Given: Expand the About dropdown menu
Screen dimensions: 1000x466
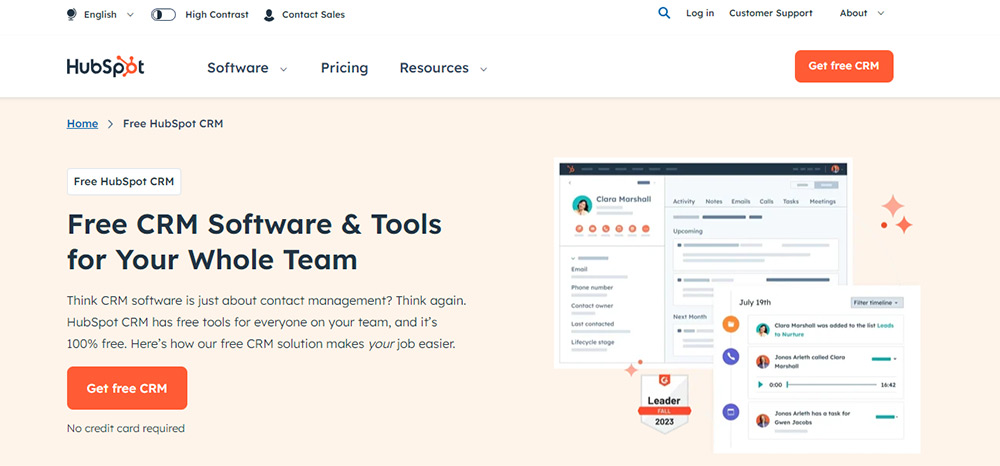Looking at the screenshot, I should pyautogui.click(x=862, y=13).
